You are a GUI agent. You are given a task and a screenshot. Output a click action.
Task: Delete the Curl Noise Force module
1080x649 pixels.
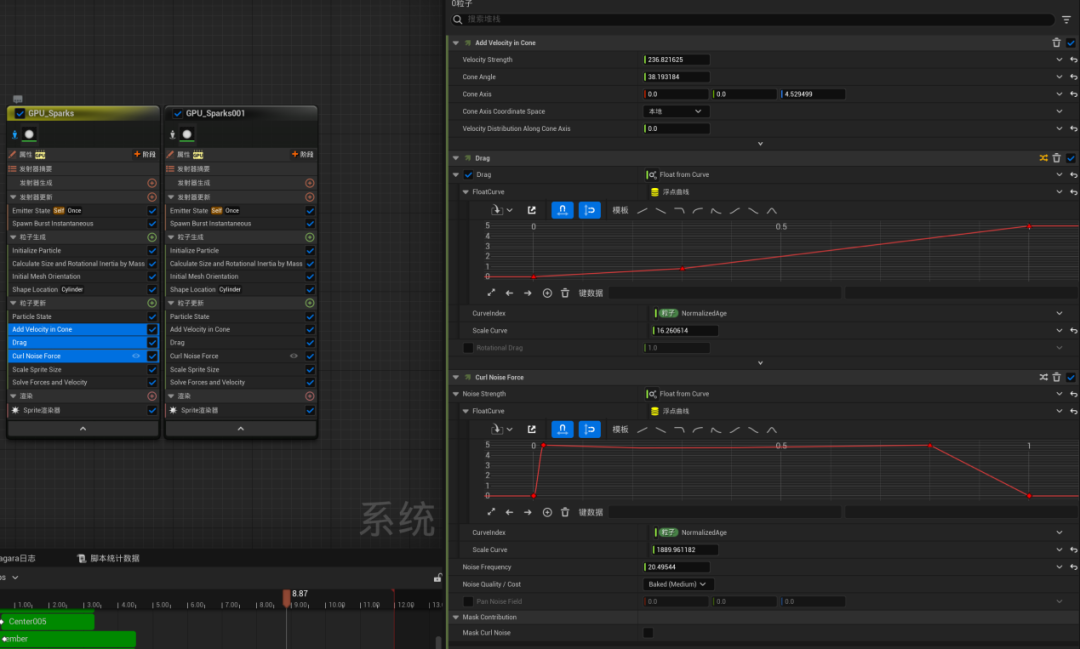1056,377
